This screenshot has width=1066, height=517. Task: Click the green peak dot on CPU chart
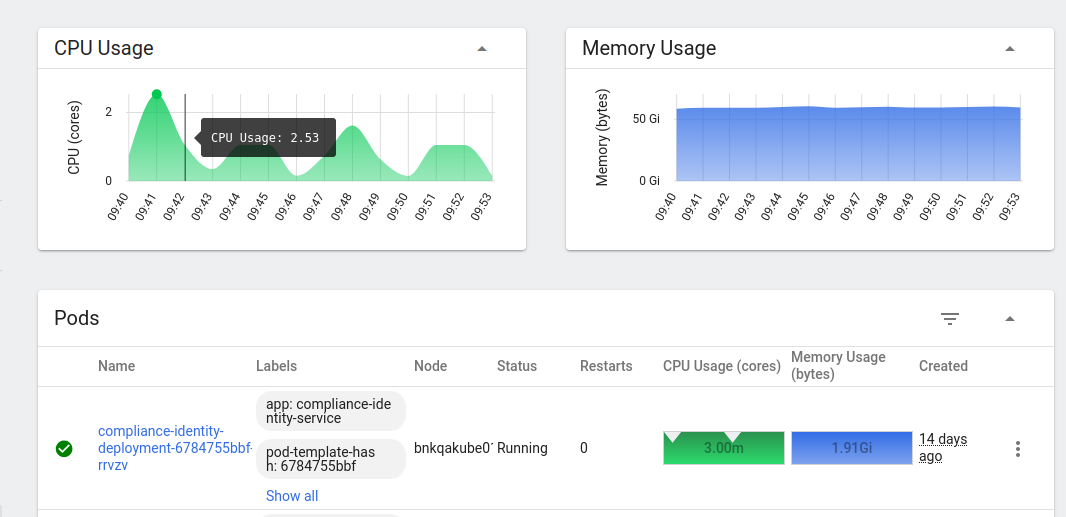coord(156,94)
